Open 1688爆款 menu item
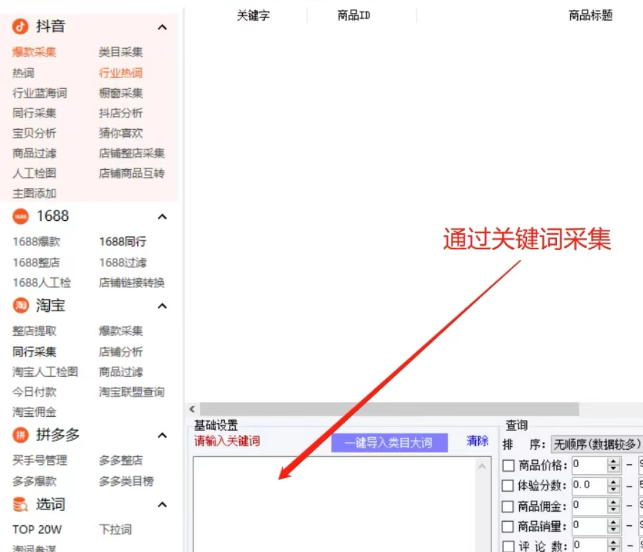 click(36, 242)
